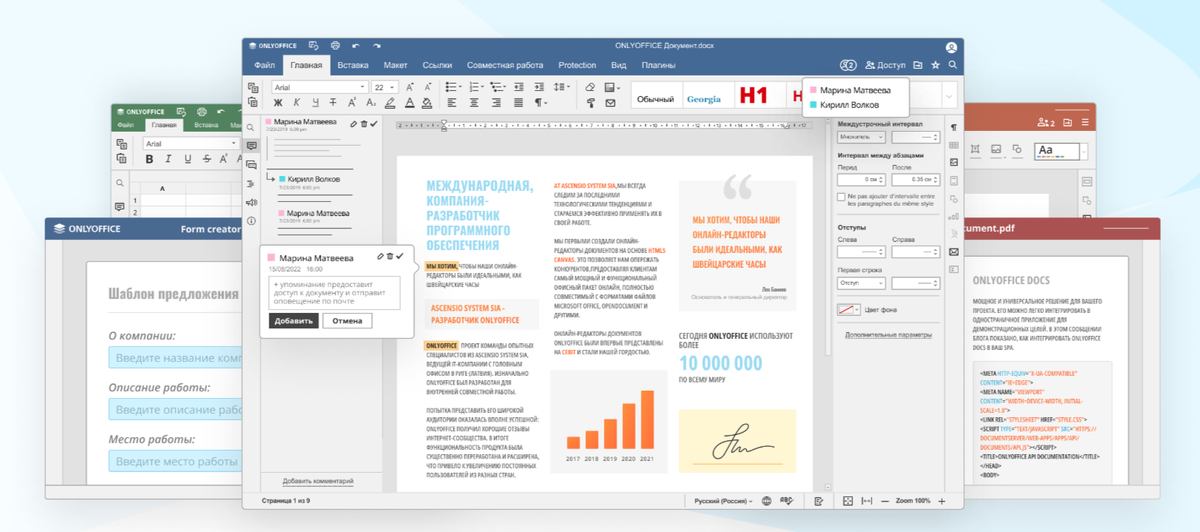Open the Множитель line spacing dropdown
Image resolution: width=1200 pixels, height=532 pixels.
click(x=862, y=137)
